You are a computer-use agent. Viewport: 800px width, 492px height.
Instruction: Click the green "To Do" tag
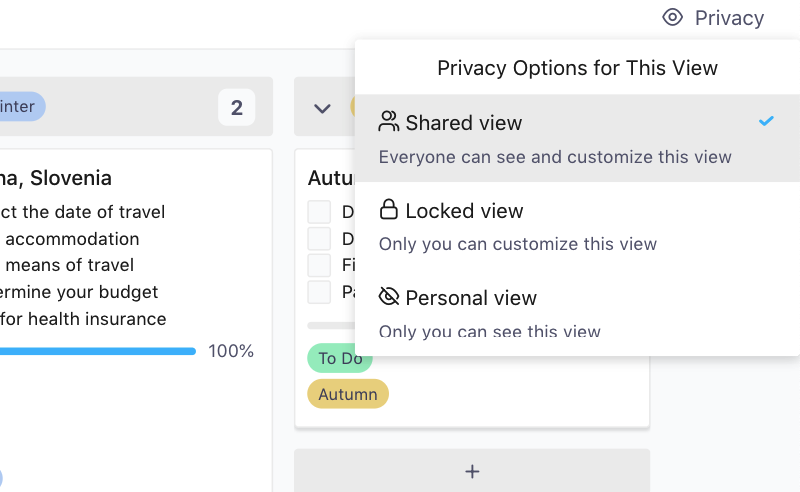[x=340, y=358]
